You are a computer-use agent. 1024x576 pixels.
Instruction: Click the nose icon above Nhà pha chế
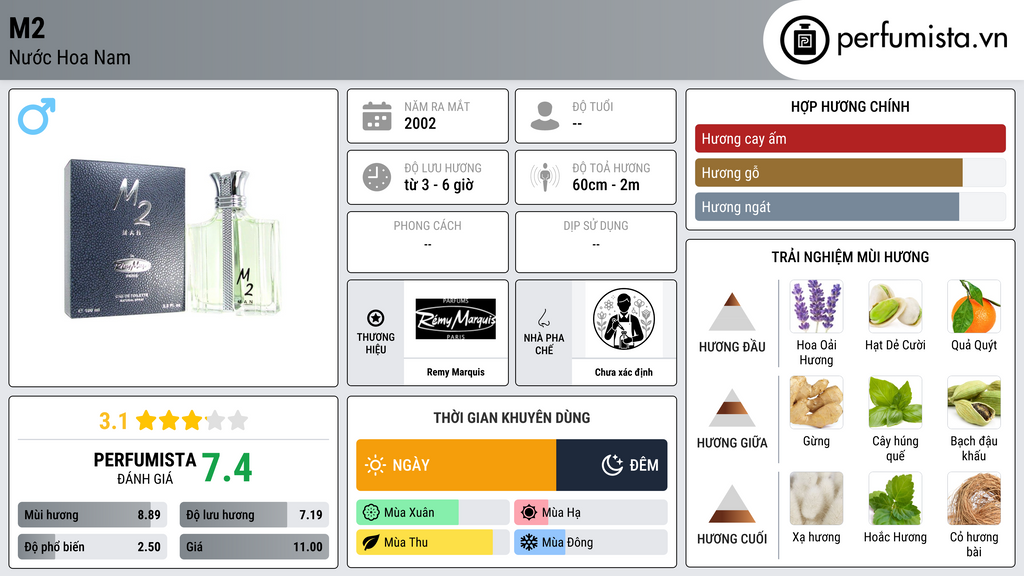(543, 318)
